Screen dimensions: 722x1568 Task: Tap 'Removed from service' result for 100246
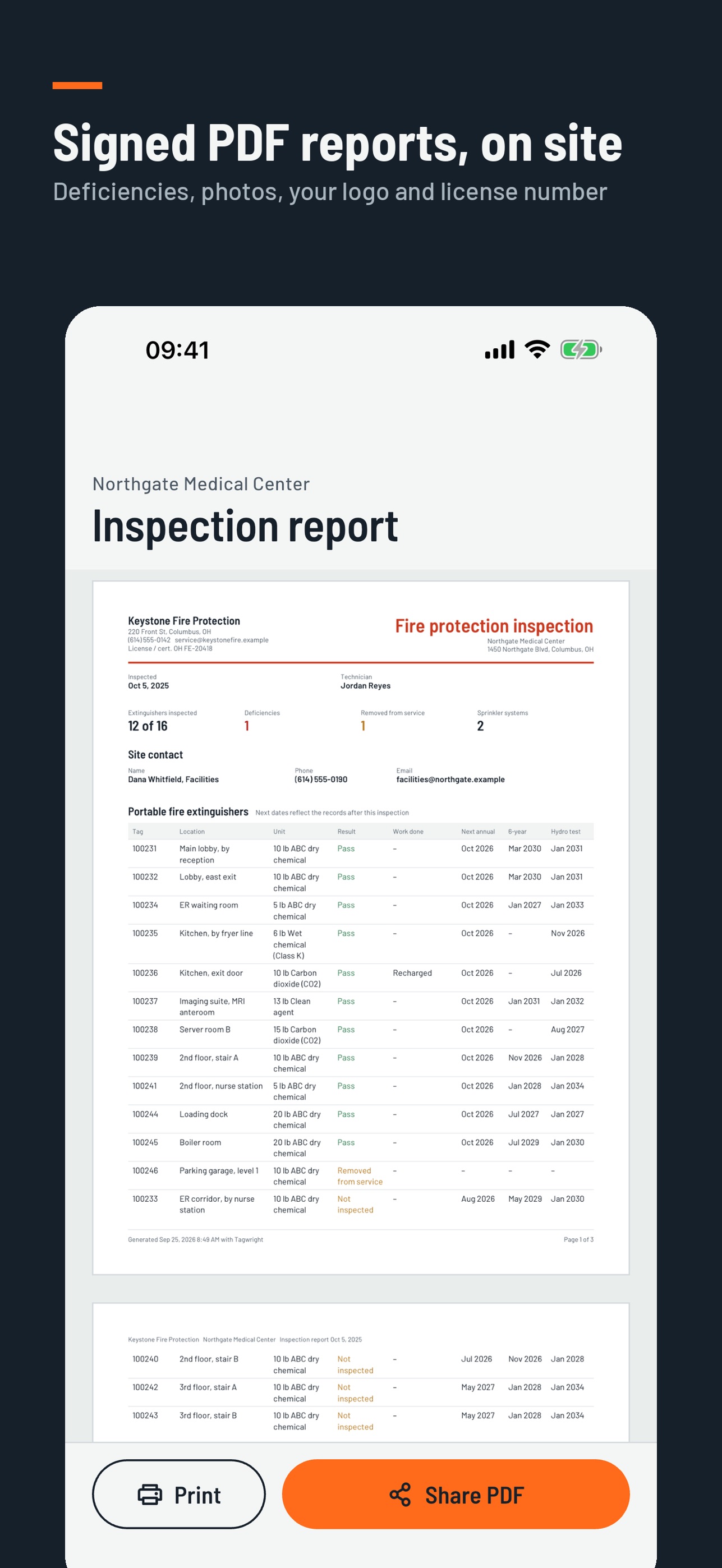tap(360, 1176)
